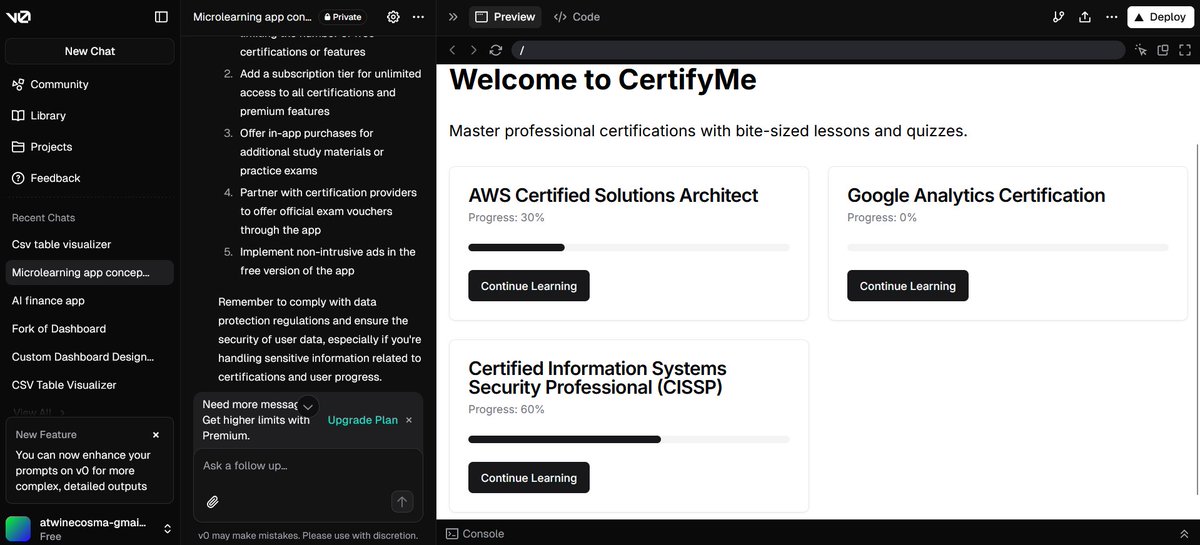Open the Custom Dashboard Design chat
This screenshot has width=1200, height=545.
tap(83, 357)
